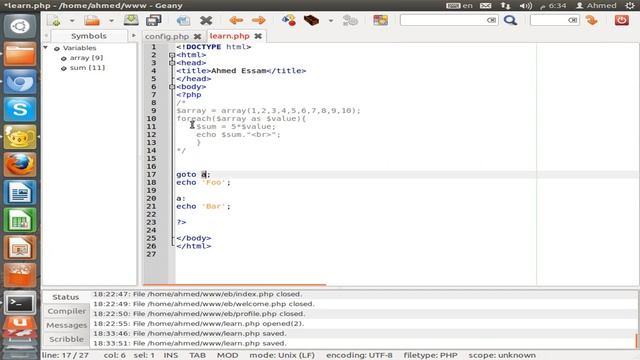
Task: Click the editor horizontal scrollbar
Action: coord(235,284)
